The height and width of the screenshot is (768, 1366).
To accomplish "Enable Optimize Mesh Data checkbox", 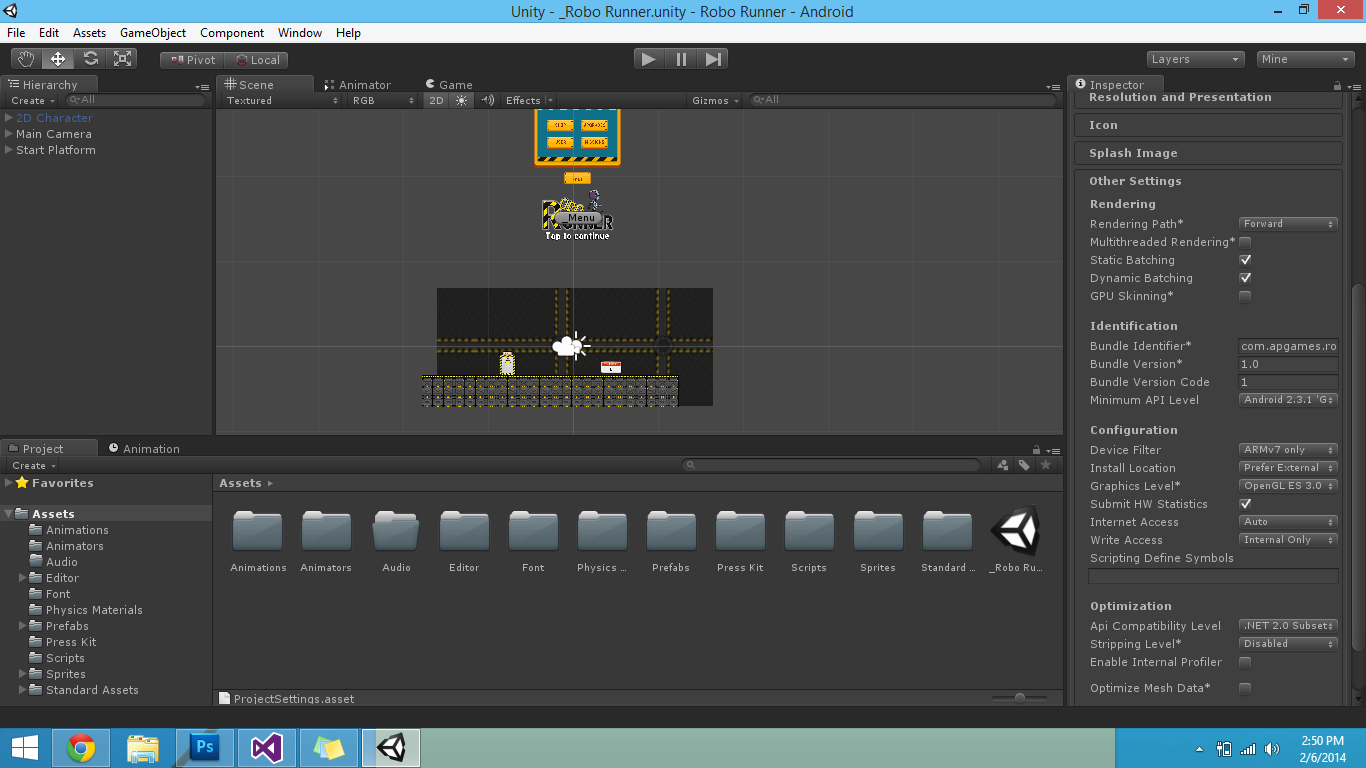I will pos(1245,688).
